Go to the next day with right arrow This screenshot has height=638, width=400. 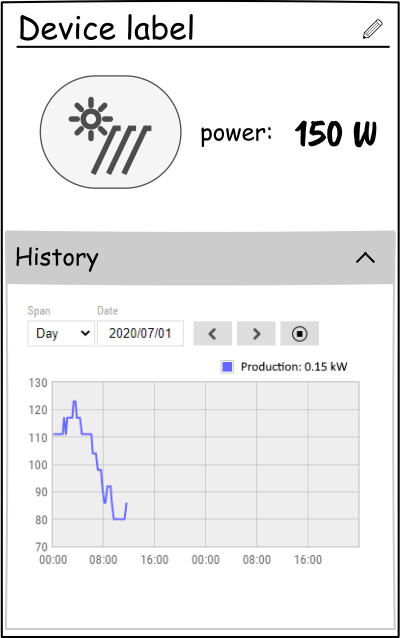[x=256, y=334]
